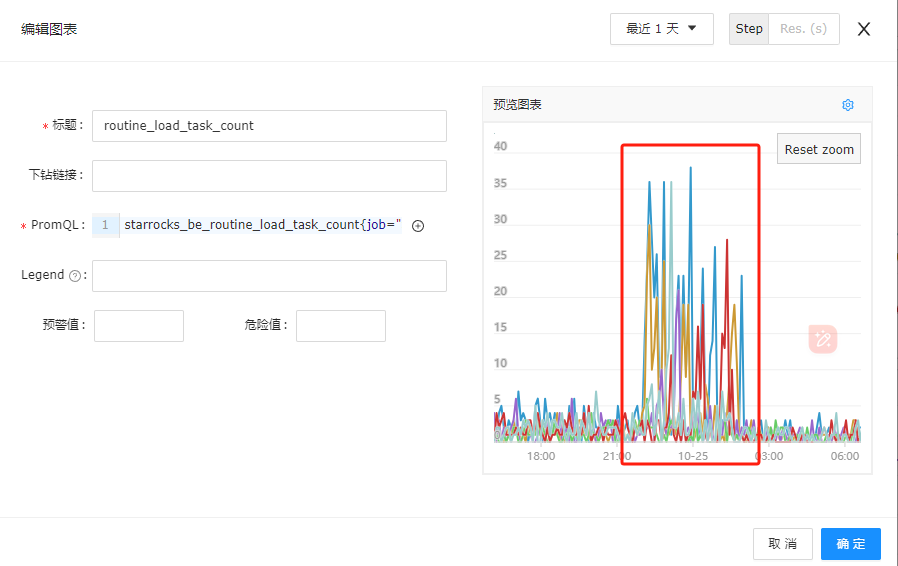Select the Res. (s) option
Viewport: 898px width, 566px height.
[804, 29]
